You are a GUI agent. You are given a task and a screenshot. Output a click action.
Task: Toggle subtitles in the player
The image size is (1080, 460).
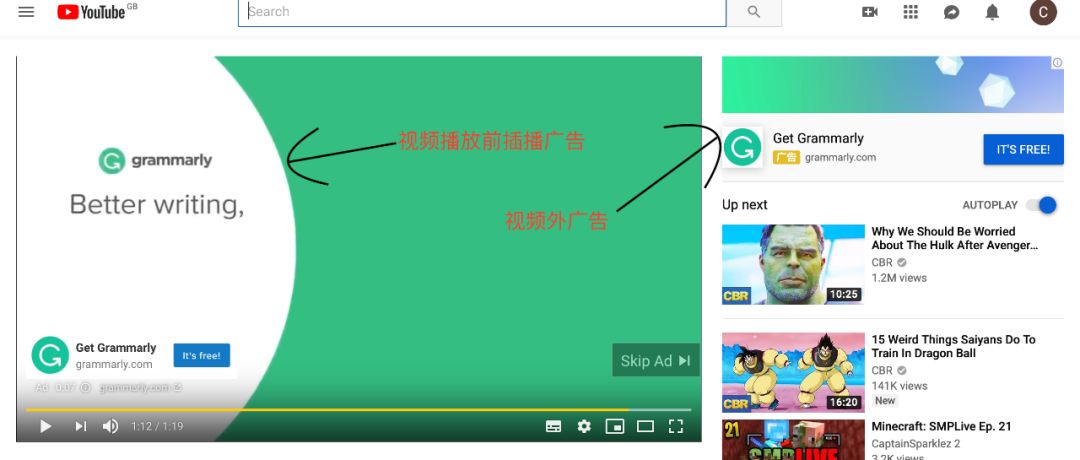(553, 426)
